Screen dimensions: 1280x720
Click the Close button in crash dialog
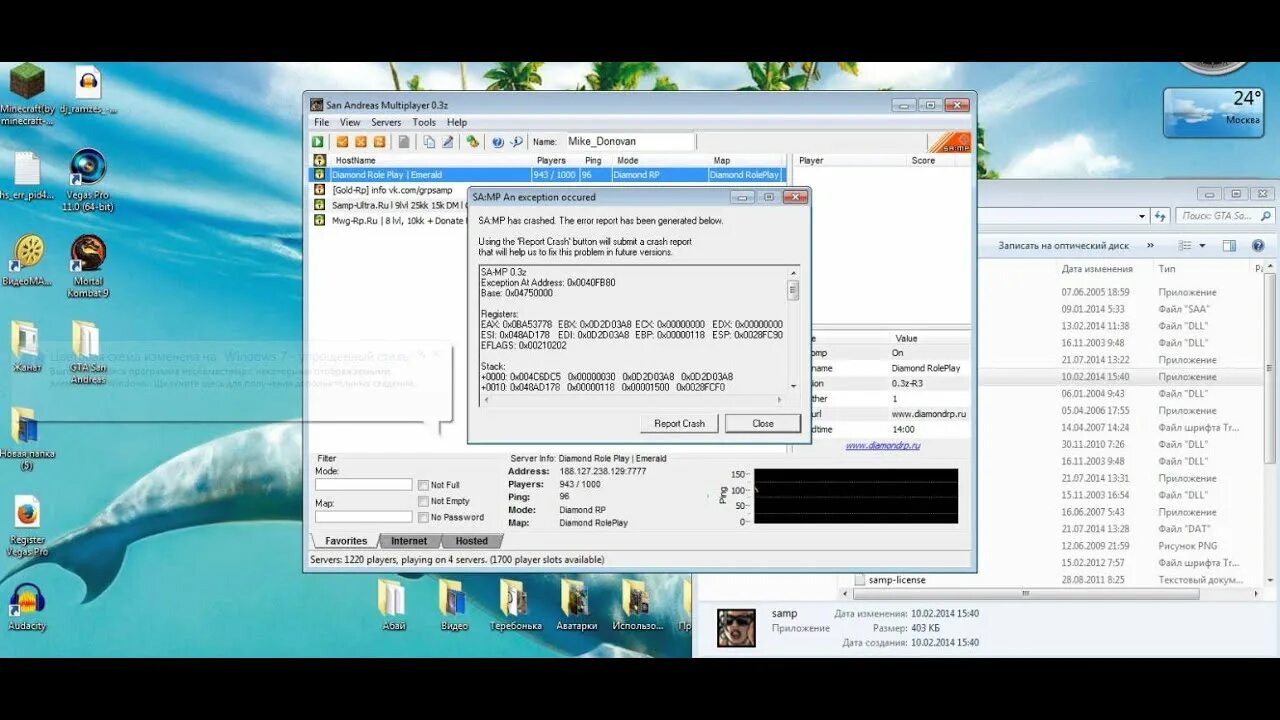763,423
